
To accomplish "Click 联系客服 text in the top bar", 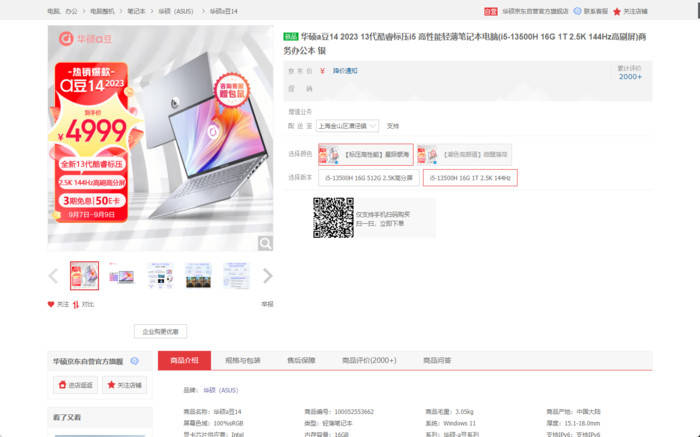I will [x=596, y=12].
